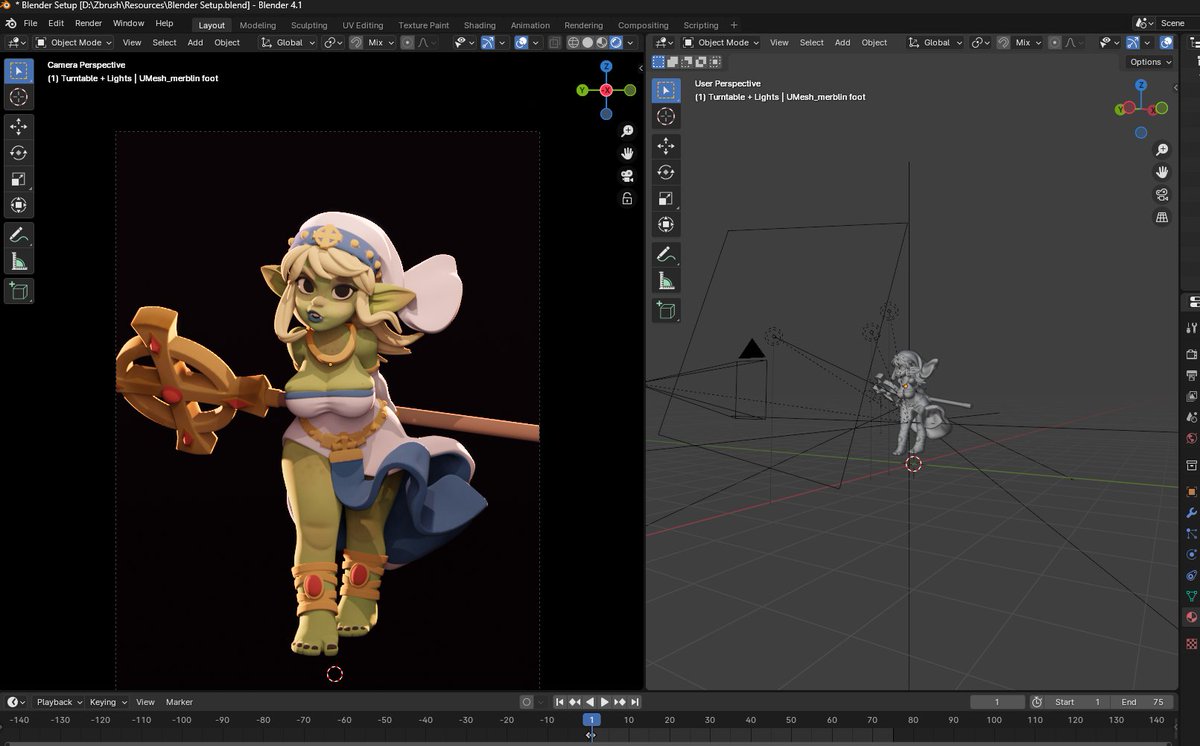Click the current frame field in timeline
The height and width of the screenshot is (746, 1200).
coord(997,702)
